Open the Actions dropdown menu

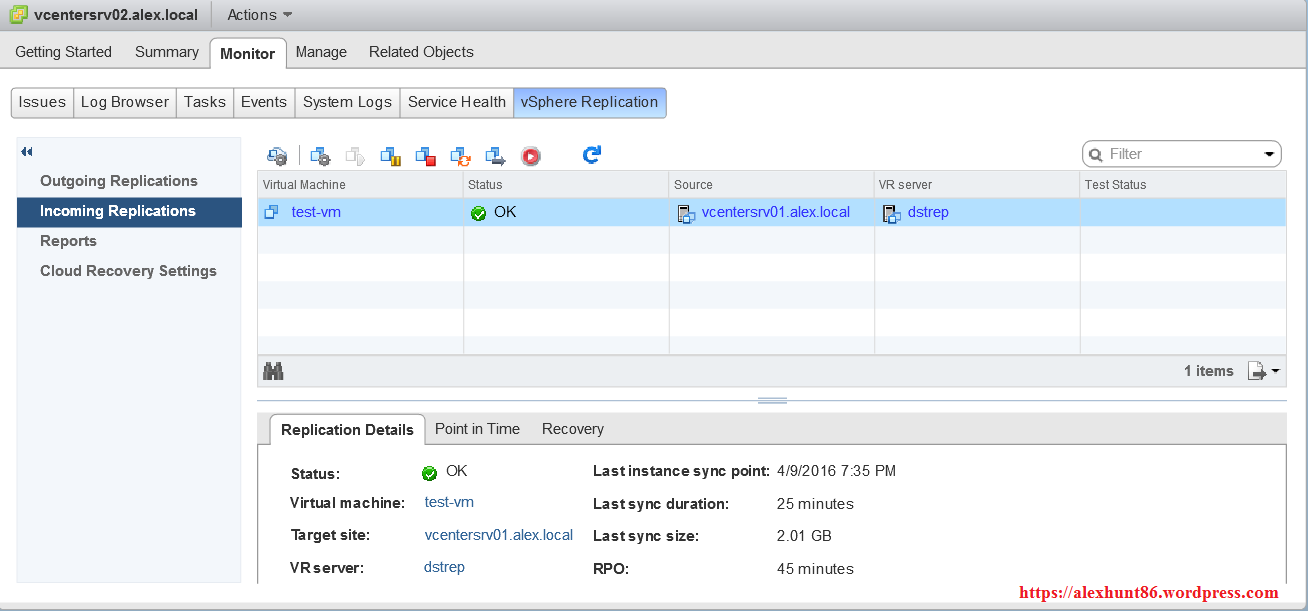pyautogui.click(x=260, y=15)
